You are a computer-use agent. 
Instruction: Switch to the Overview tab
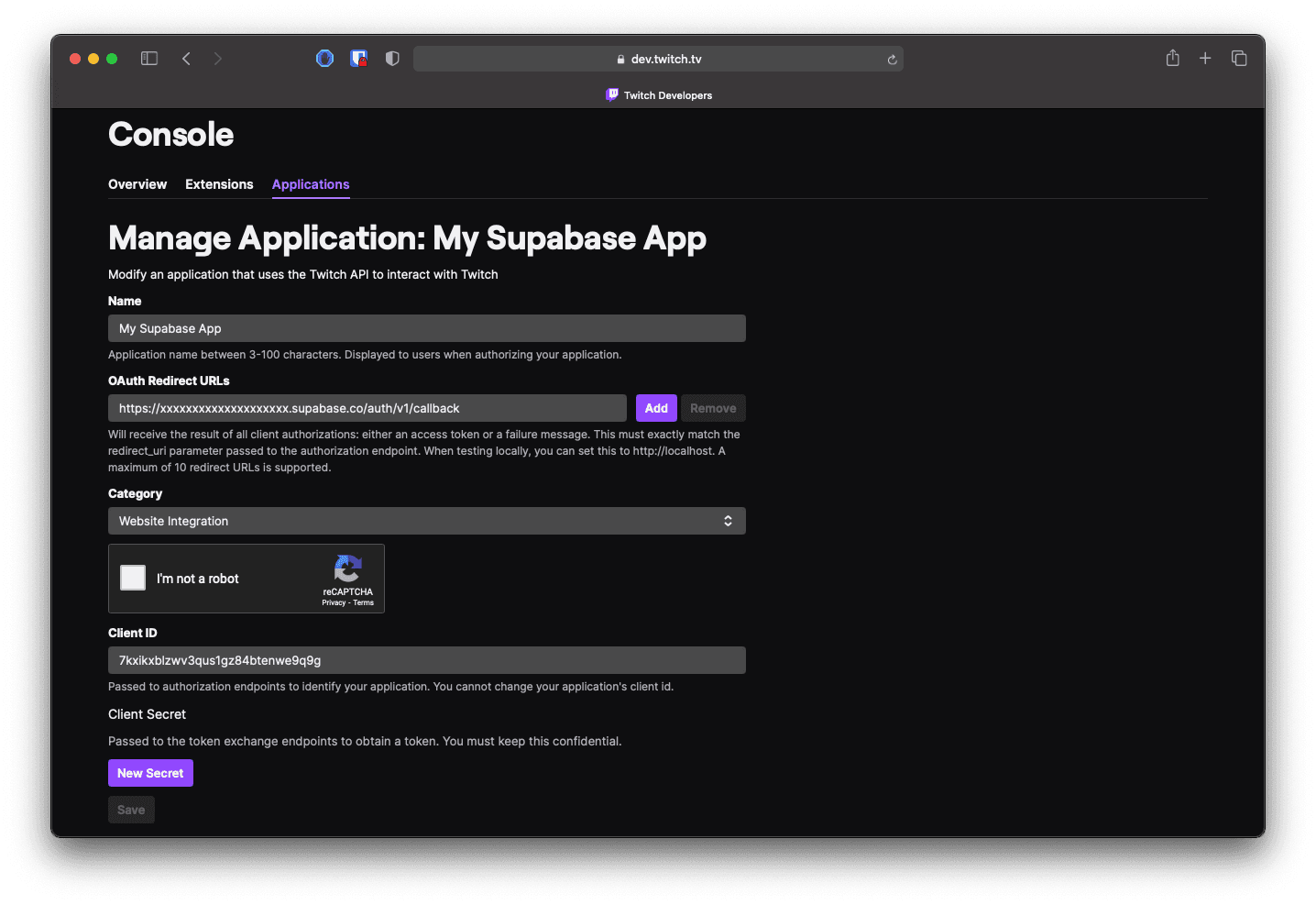[x=137, y=184]
